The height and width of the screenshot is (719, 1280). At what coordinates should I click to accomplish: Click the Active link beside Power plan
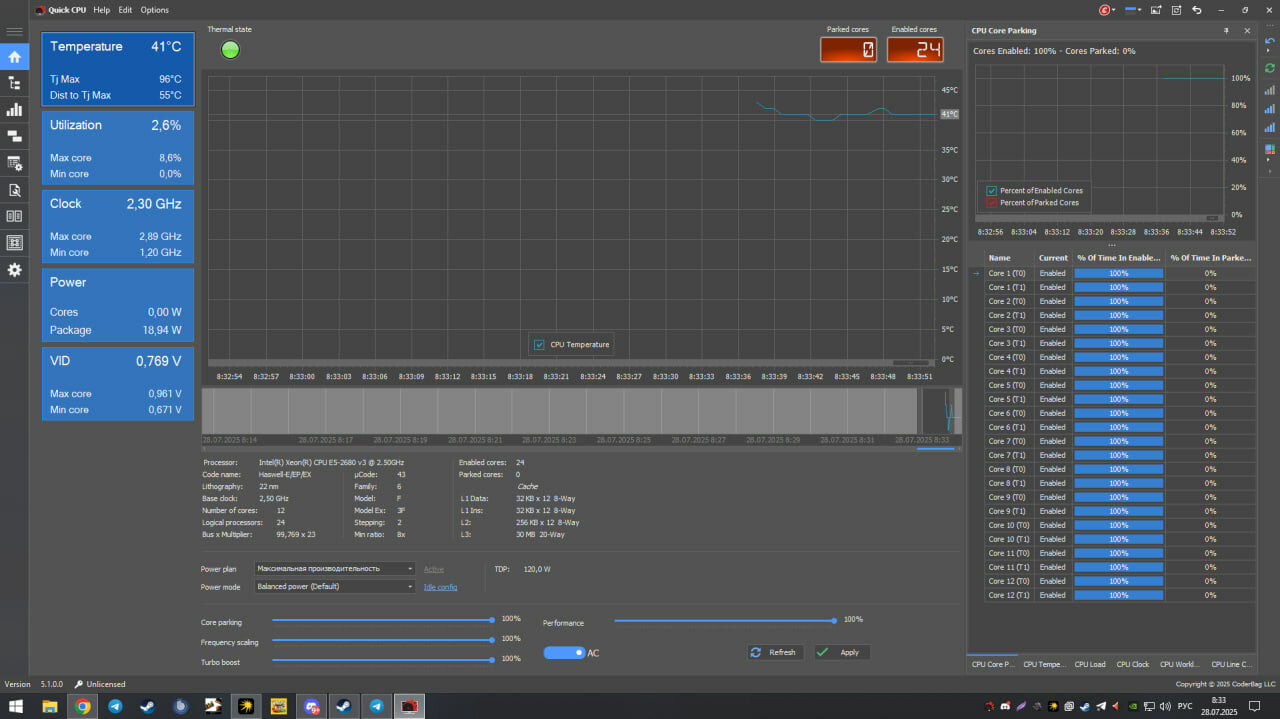(433, 569)
